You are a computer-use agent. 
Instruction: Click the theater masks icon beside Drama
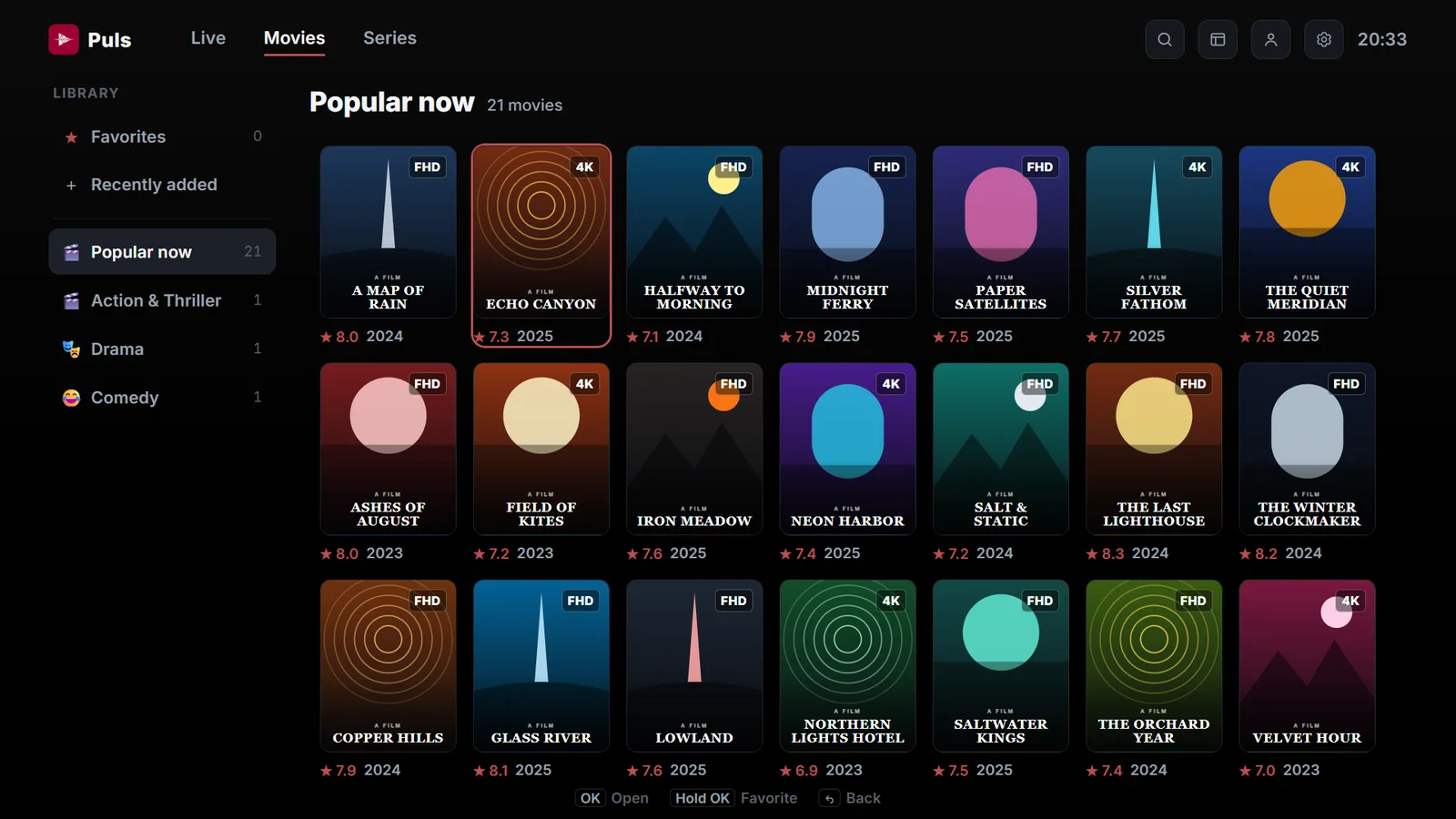click(x=71, y=349)
